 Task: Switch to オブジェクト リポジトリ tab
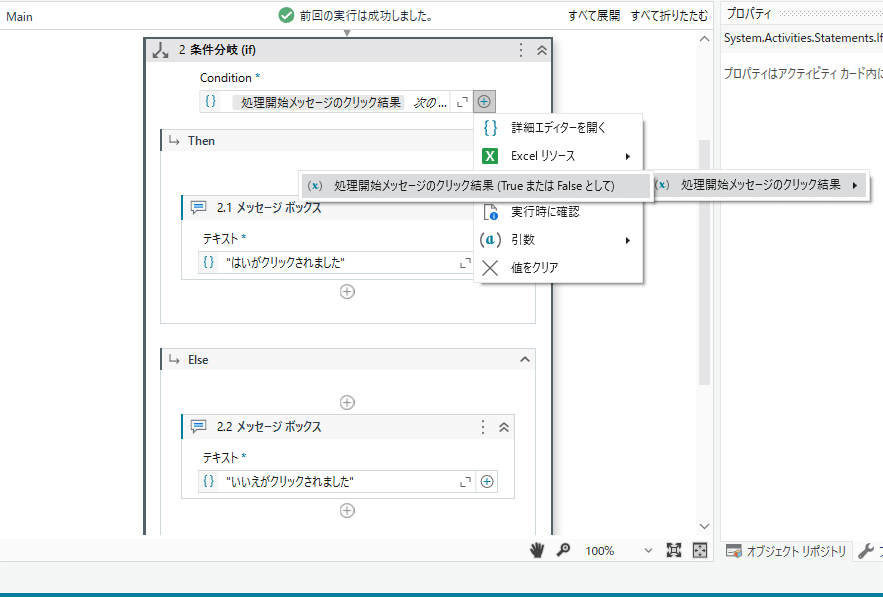pyautogui.click(x=786, y=551)
